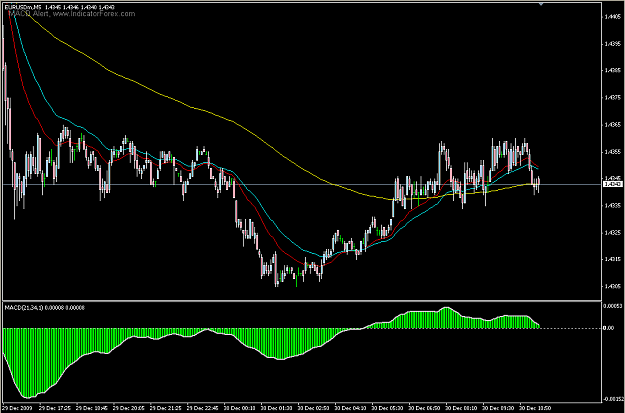Viewport: 625px width, 413px height.
Task: Click the 30 Dec 08:10 time axis label
Action: coord(460,408)
